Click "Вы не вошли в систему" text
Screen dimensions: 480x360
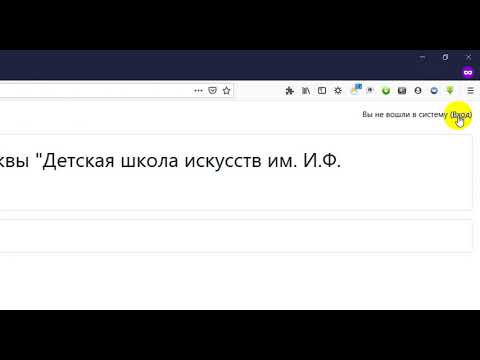coord(405,115)
